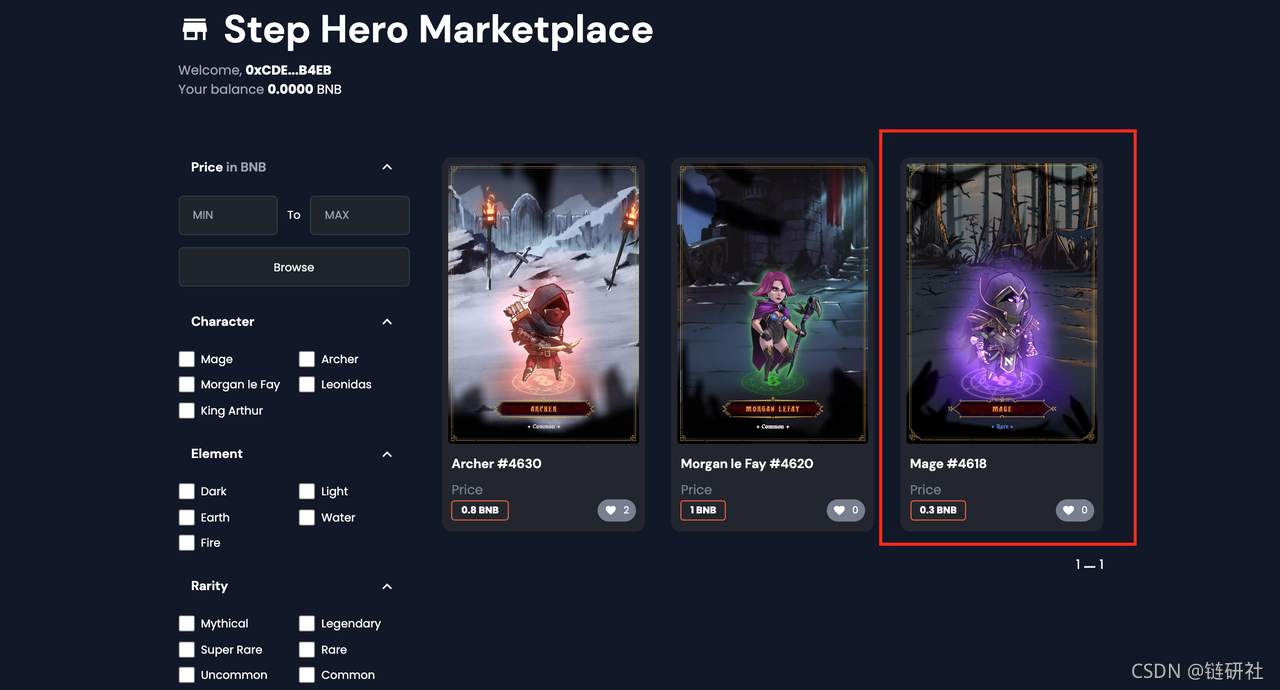
Task: Click the 0.3 BNB price tag
Action: [938, 510]
